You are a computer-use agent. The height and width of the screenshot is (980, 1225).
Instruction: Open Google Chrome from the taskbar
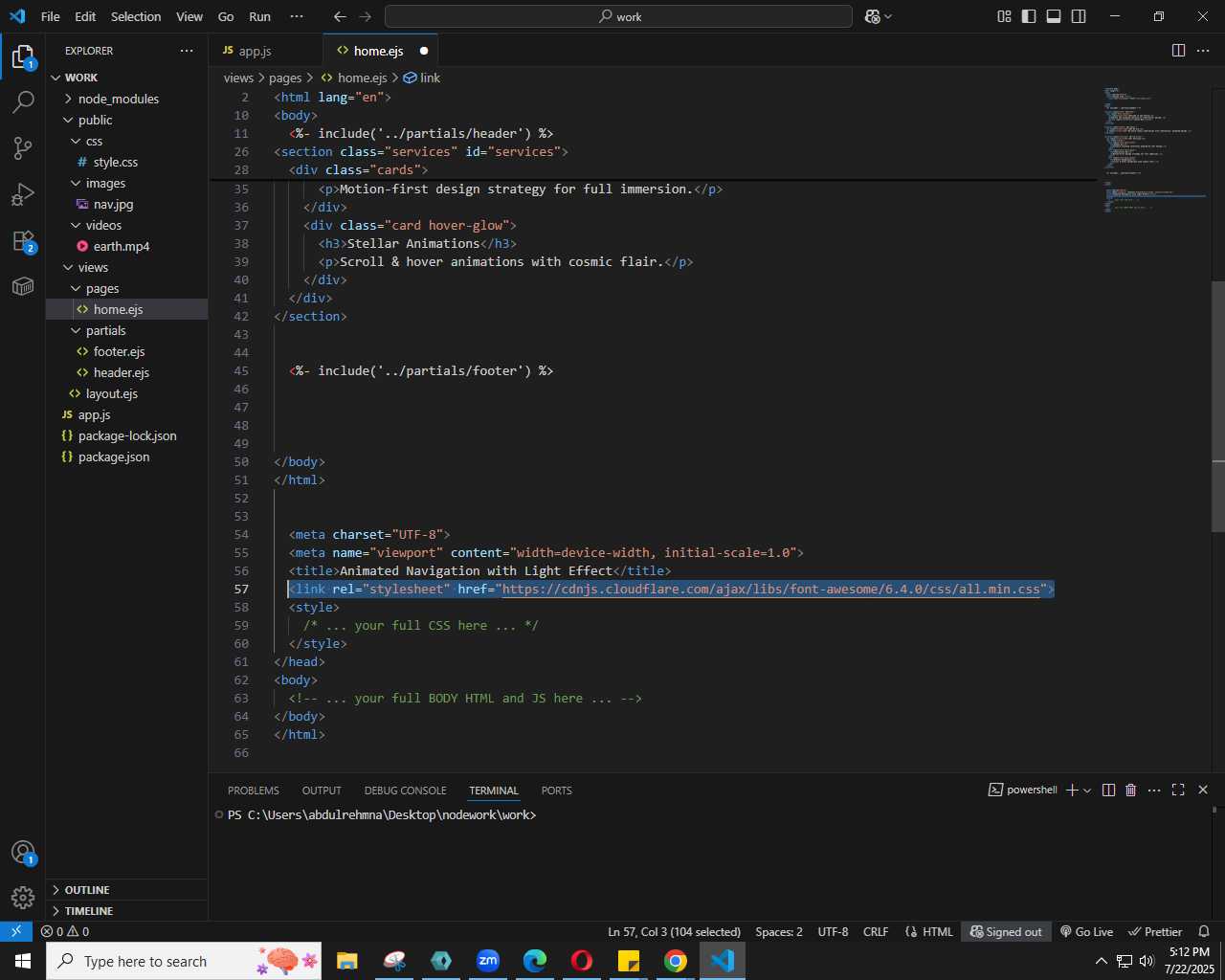pyautogui.click(x=676, y=960)
